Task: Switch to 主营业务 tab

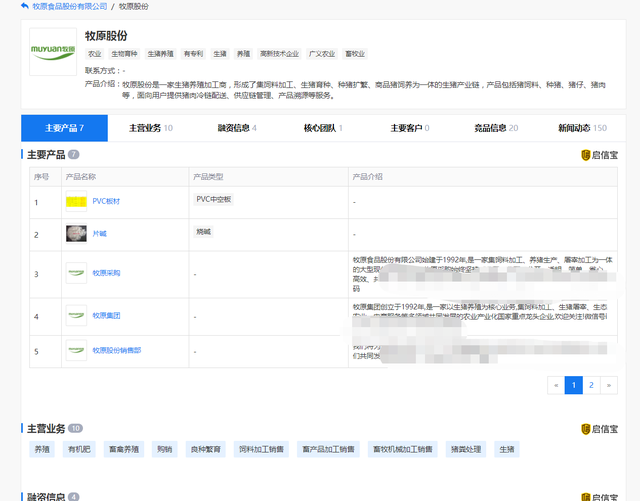Action: (x=151, y=128)
